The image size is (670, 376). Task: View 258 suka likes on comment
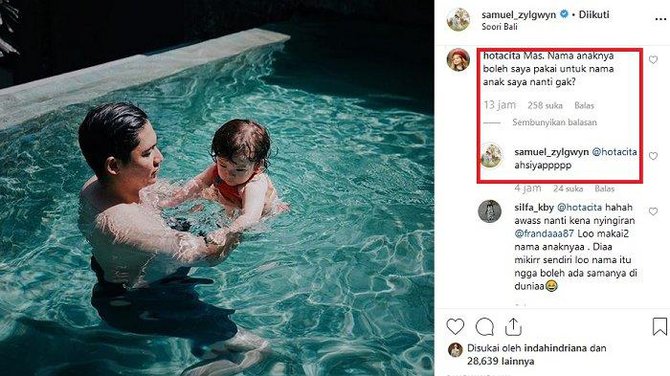tap(545, 106)
